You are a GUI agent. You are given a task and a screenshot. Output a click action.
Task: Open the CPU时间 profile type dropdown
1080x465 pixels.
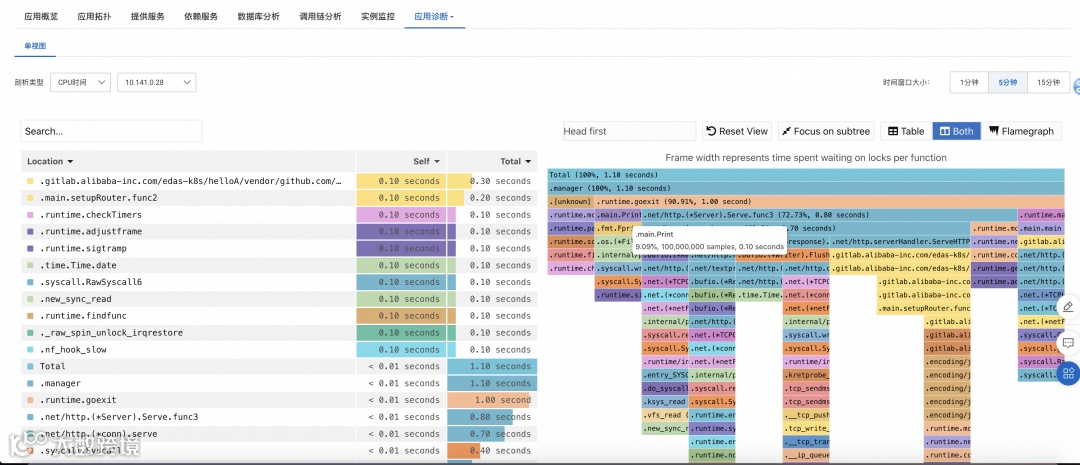click(x=80, y=83)
